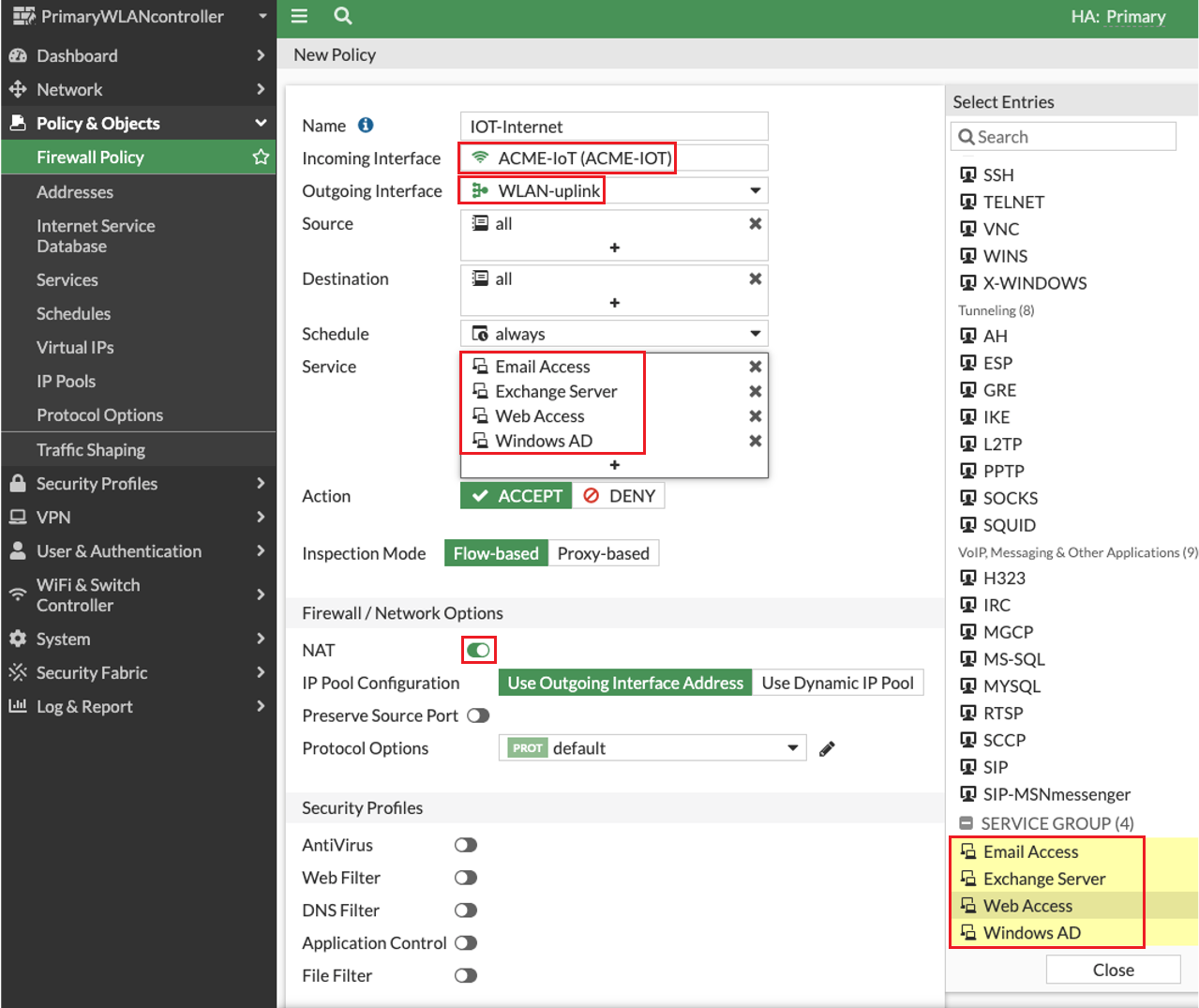1199x1008 pixels.
Task: Remove the 'all' entry from Source
Action: point(755,224)
